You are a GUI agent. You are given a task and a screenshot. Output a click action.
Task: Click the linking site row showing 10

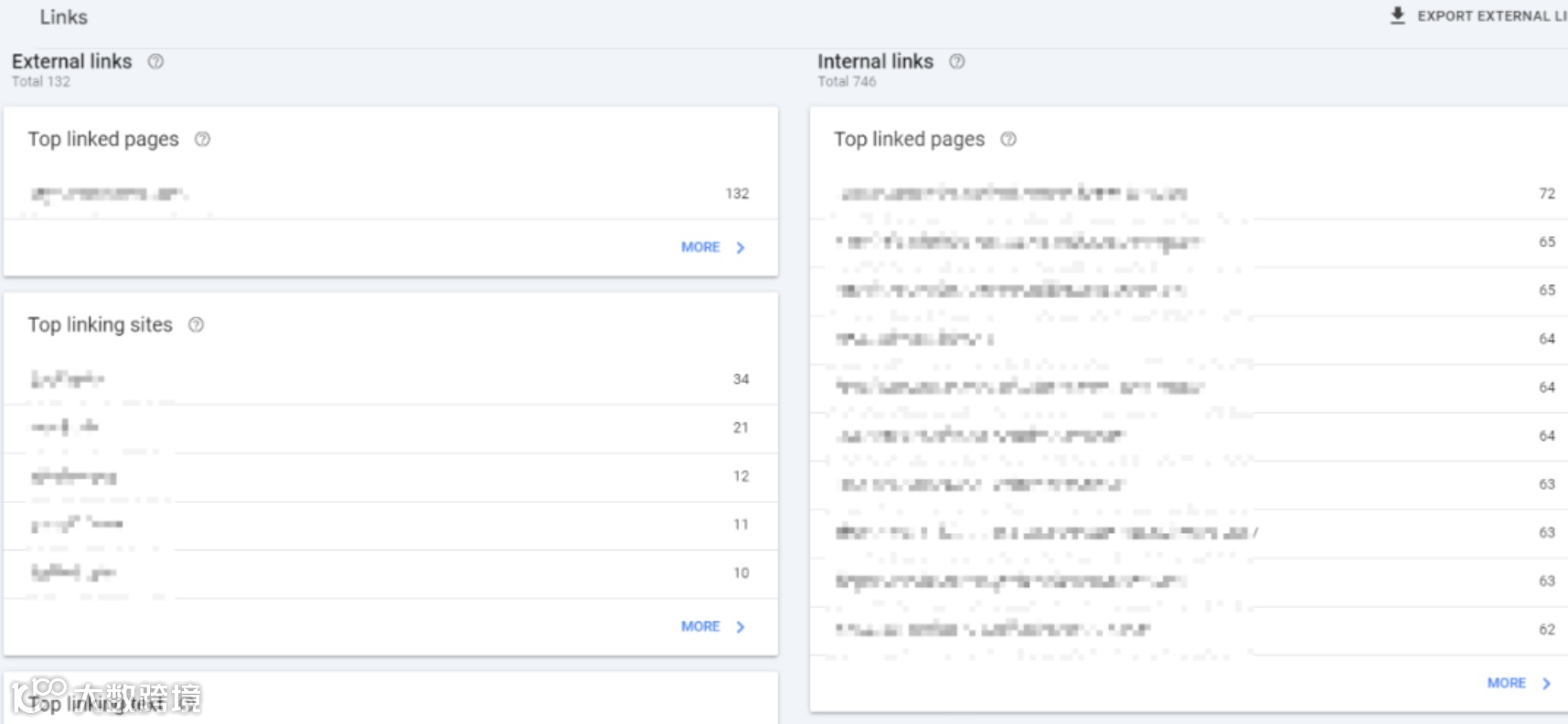tap(73, 573)
